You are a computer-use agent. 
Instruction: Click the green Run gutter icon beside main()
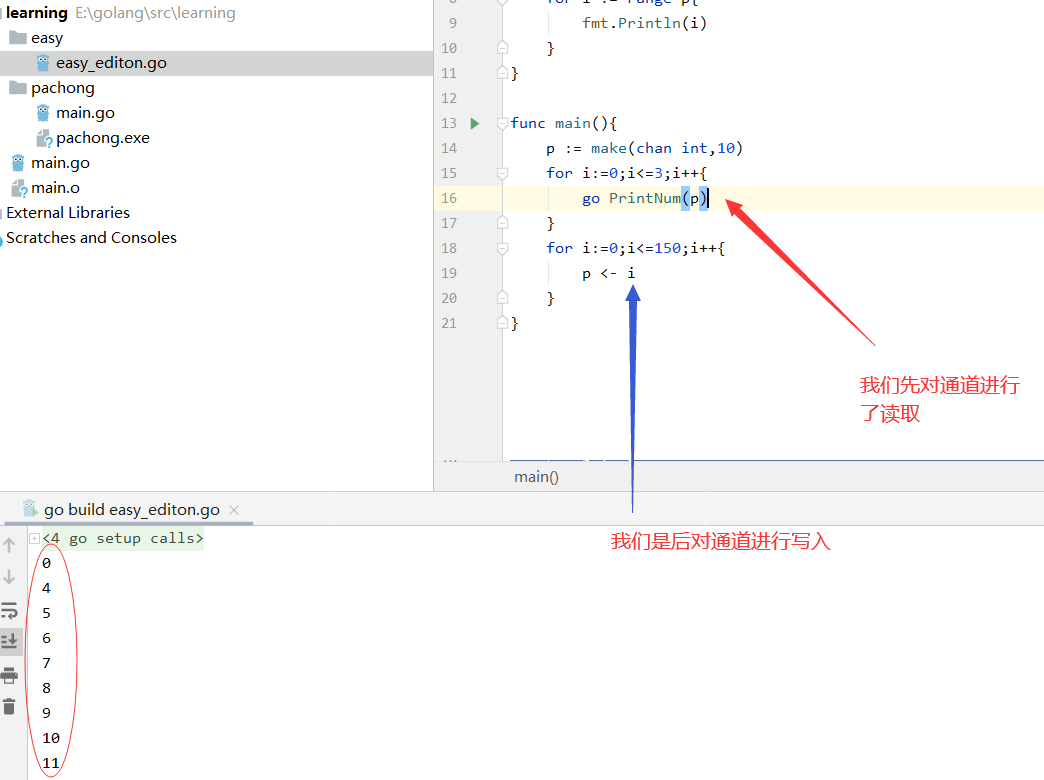click(475, 123)
